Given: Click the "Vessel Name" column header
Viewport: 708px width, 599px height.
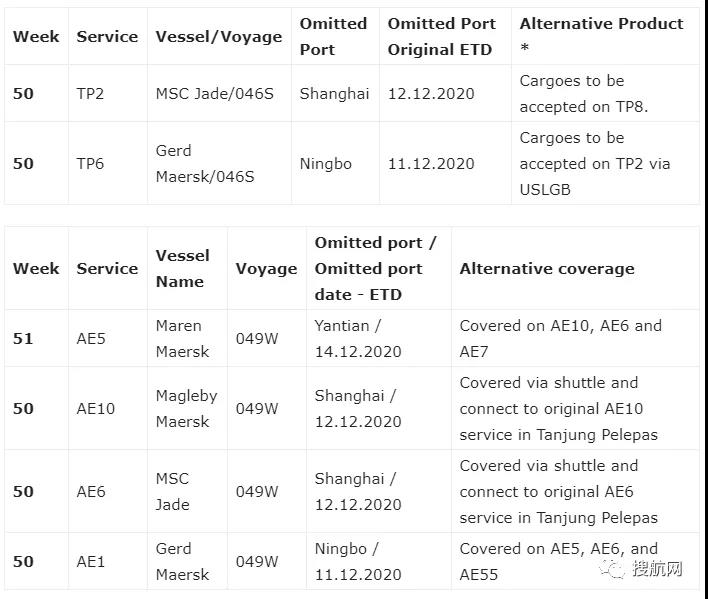Looking at the screenshot, I should point(182,269).
